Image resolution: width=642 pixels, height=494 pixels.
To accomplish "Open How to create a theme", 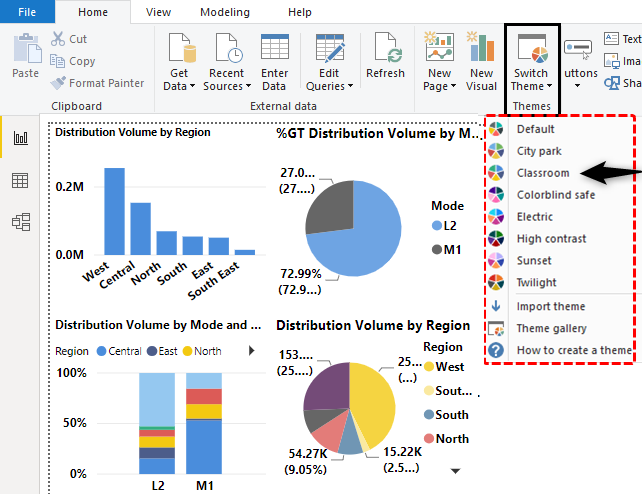I will (x=574, y=350).
